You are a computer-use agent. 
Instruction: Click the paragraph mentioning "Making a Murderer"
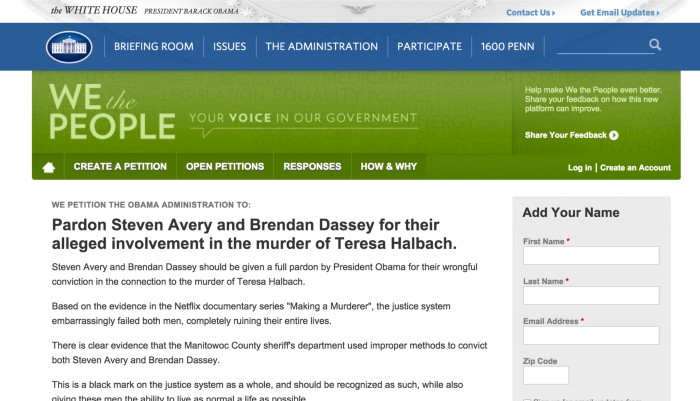pyautogui.click(x=251, y=313)
